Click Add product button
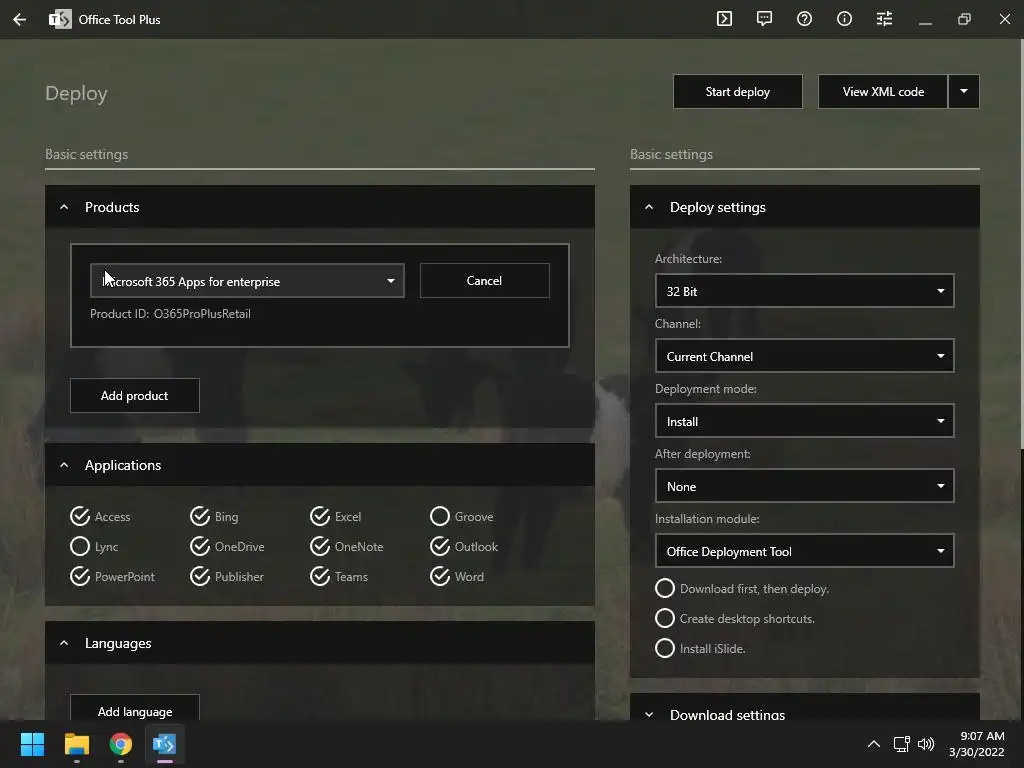The width and height of the screenshot is (1024, 768). pos(135,396)
